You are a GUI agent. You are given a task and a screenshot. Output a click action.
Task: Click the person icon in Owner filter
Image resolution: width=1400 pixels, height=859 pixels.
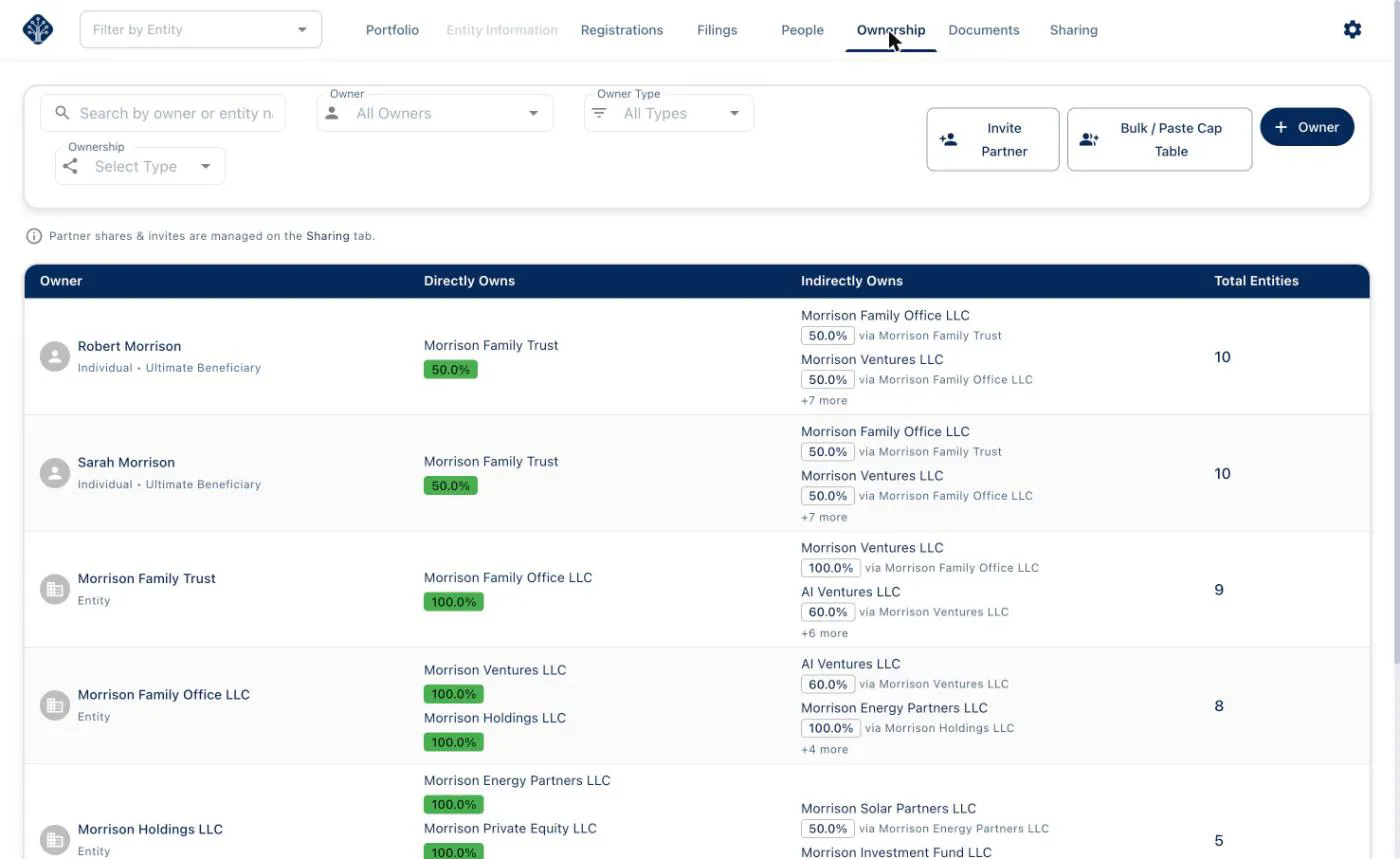332,113
